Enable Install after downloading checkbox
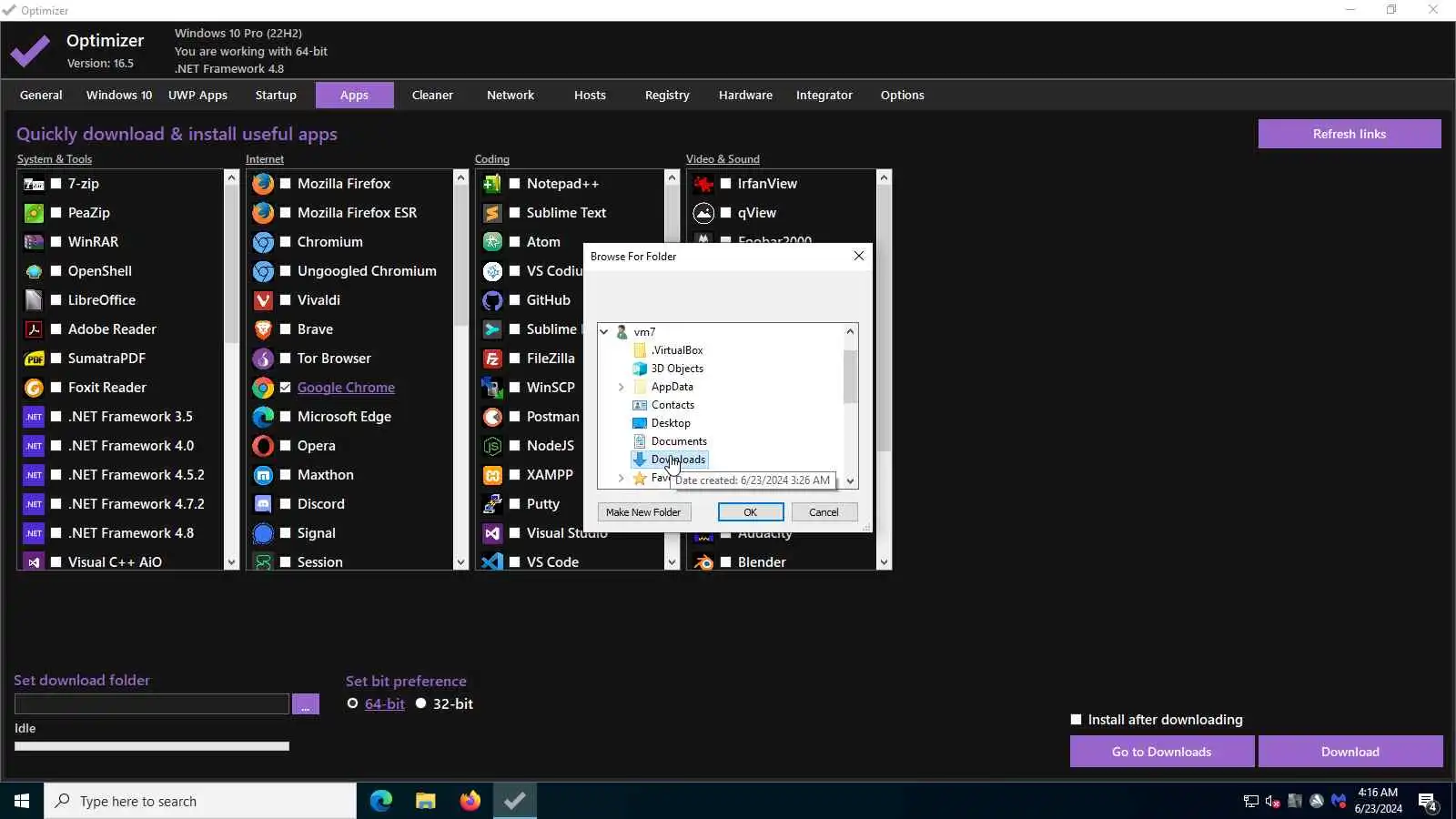 point(1077,720)
